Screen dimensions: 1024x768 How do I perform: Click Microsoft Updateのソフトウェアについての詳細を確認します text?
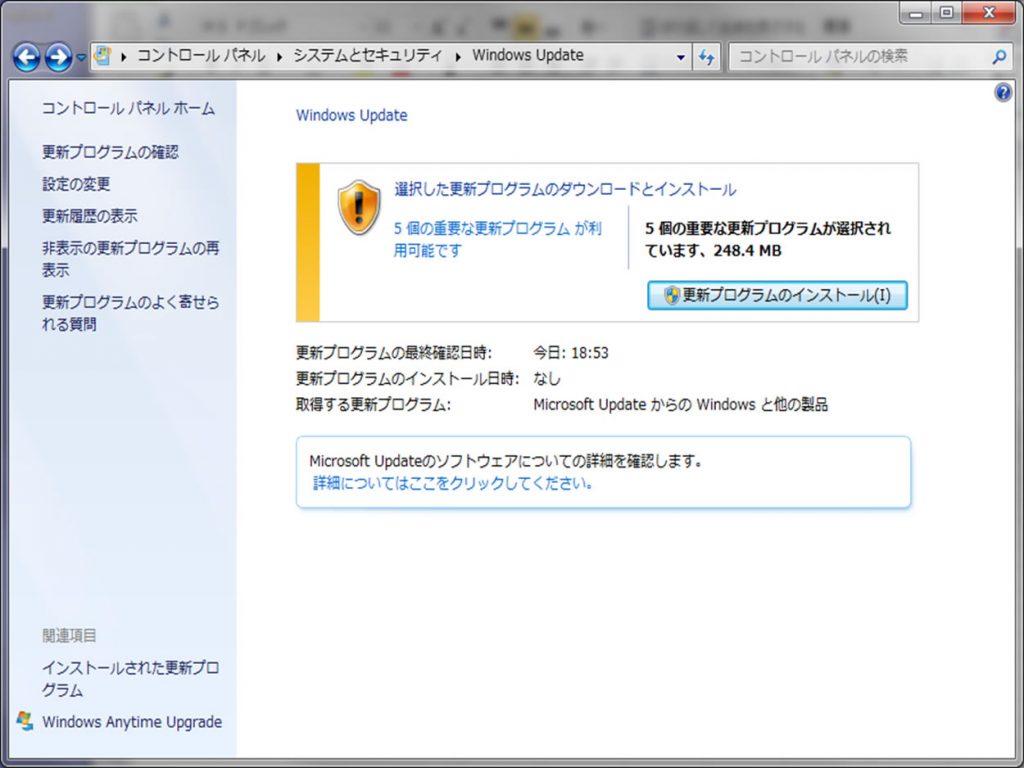tap(506, 461)
